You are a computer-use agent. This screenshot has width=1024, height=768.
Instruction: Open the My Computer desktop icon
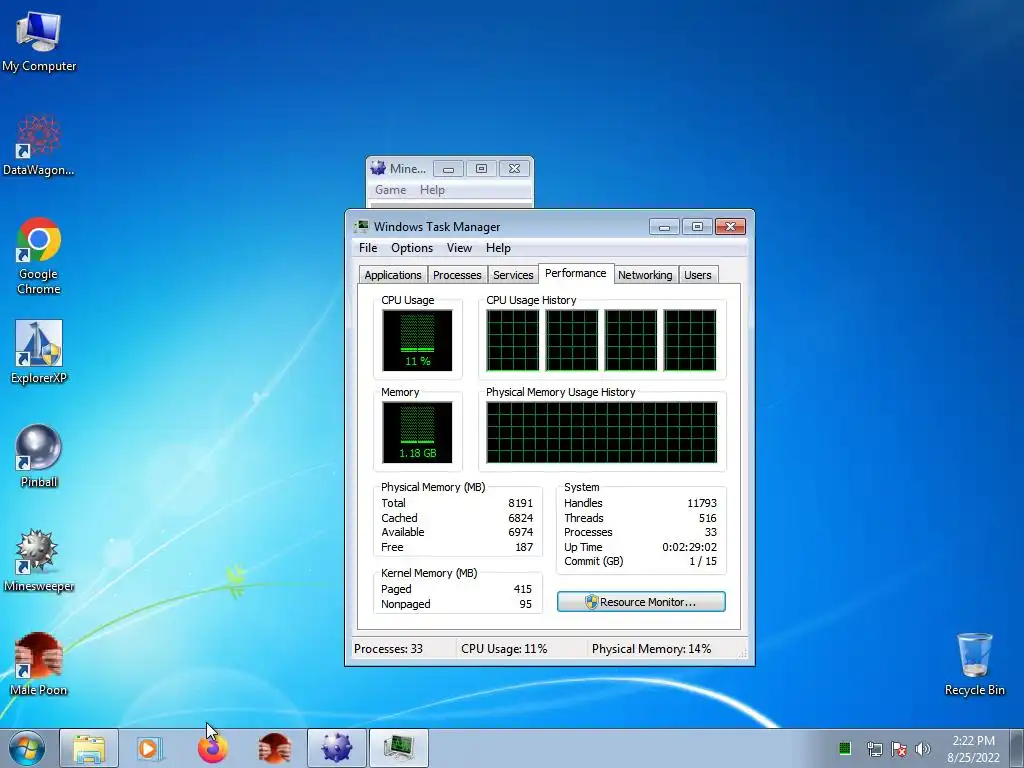point(39,40)
